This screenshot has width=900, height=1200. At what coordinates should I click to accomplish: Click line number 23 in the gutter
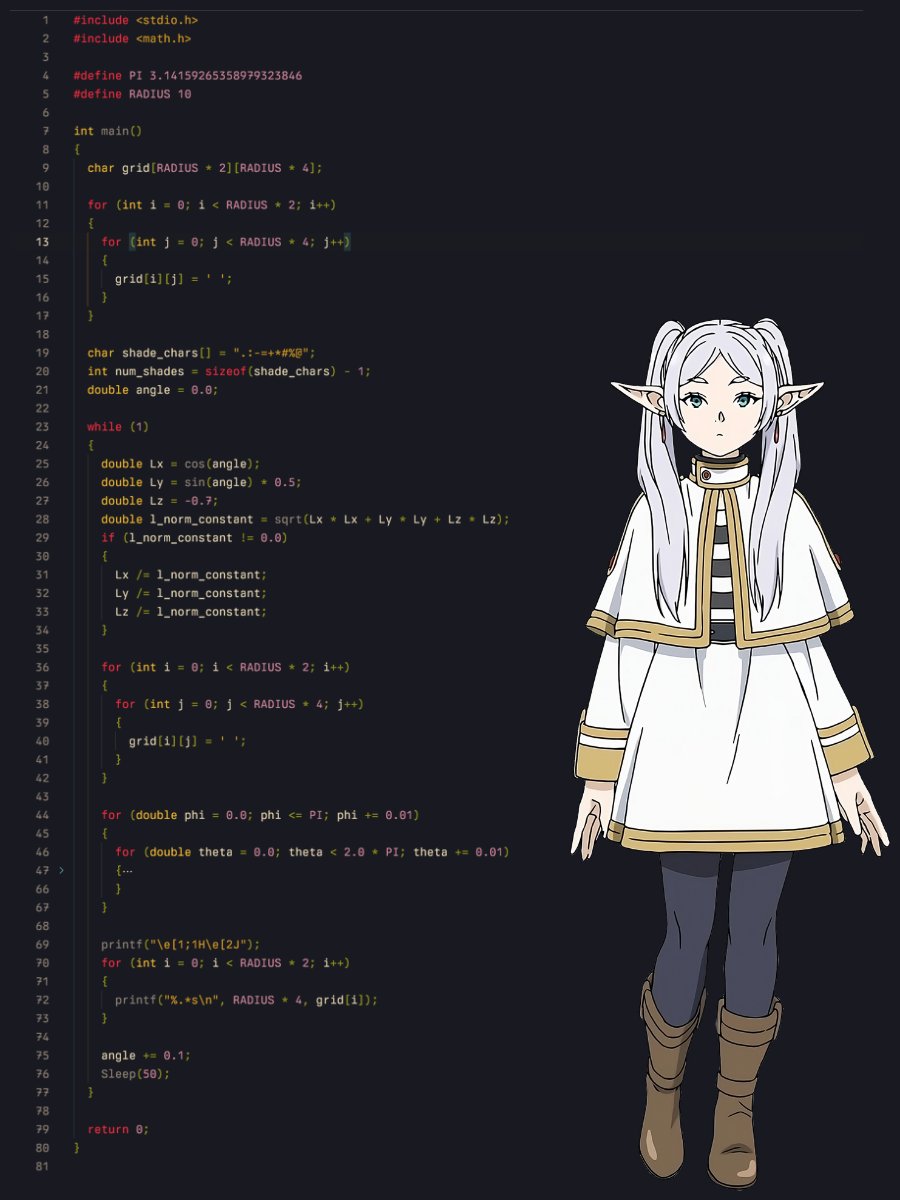coord(42,427)
